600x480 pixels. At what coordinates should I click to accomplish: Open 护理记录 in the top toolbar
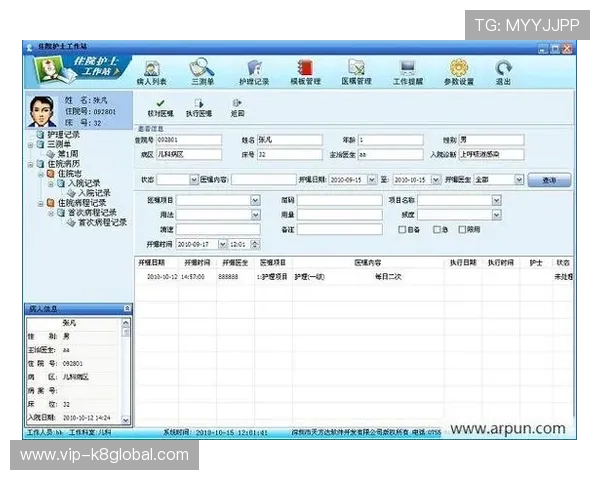pos(254,73)
